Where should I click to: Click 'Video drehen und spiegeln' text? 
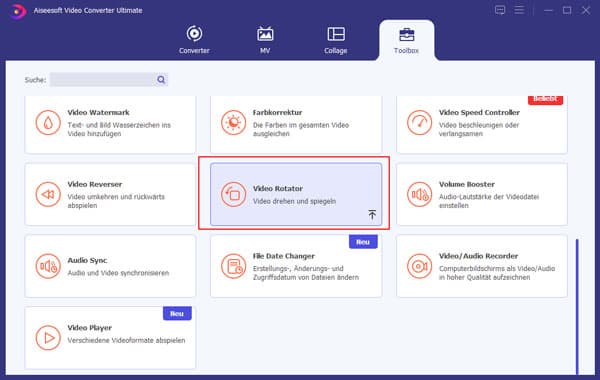pyautogui.click(x=294, y=201)
